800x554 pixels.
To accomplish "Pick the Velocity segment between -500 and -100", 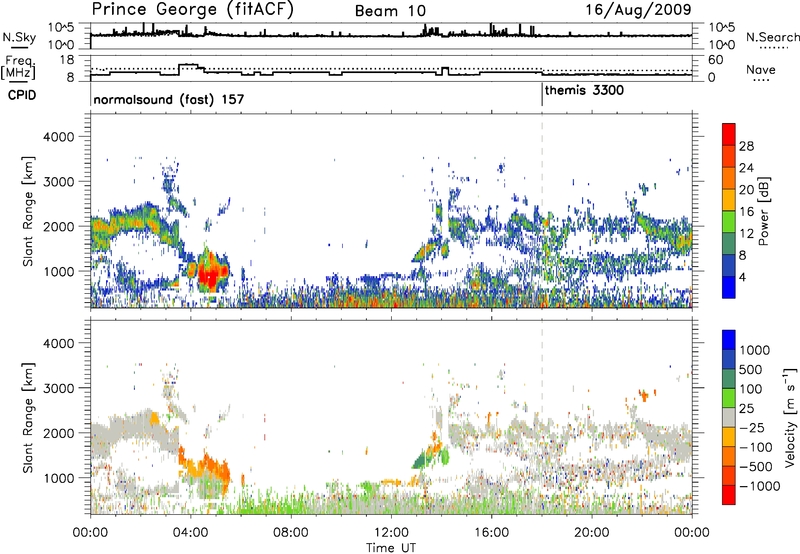I will [x=729, y=456].
